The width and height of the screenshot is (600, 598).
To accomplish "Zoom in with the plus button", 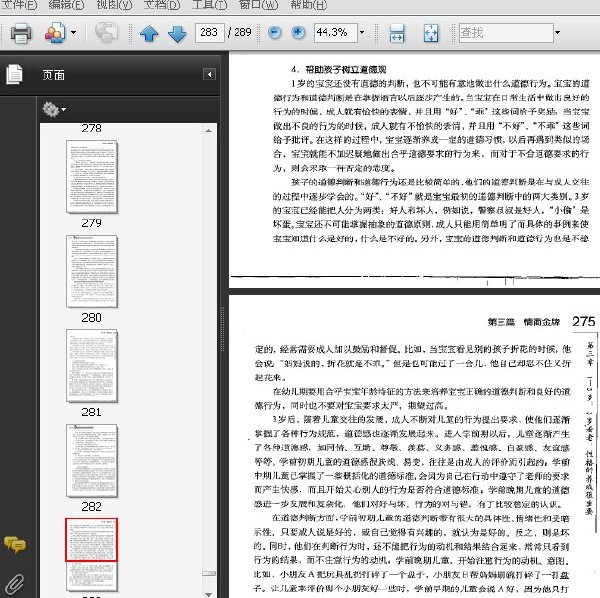I will 298,33.
